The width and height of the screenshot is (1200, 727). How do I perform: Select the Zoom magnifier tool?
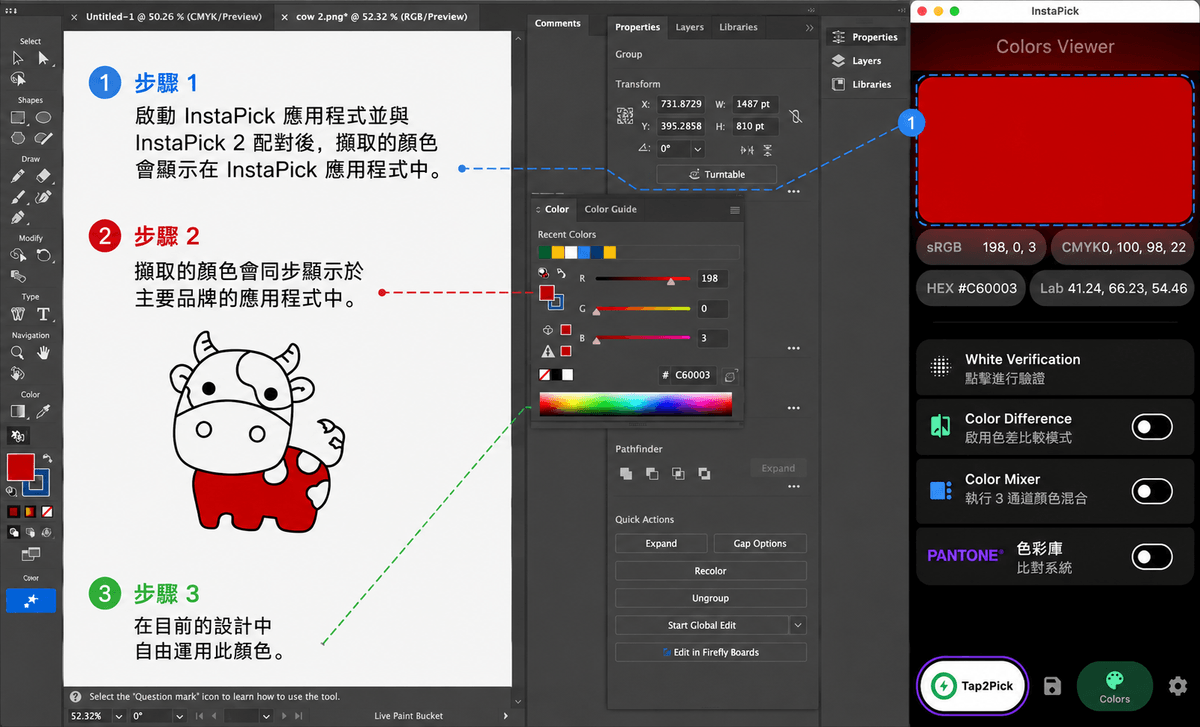pyautogui.click(x=18, y=353)
